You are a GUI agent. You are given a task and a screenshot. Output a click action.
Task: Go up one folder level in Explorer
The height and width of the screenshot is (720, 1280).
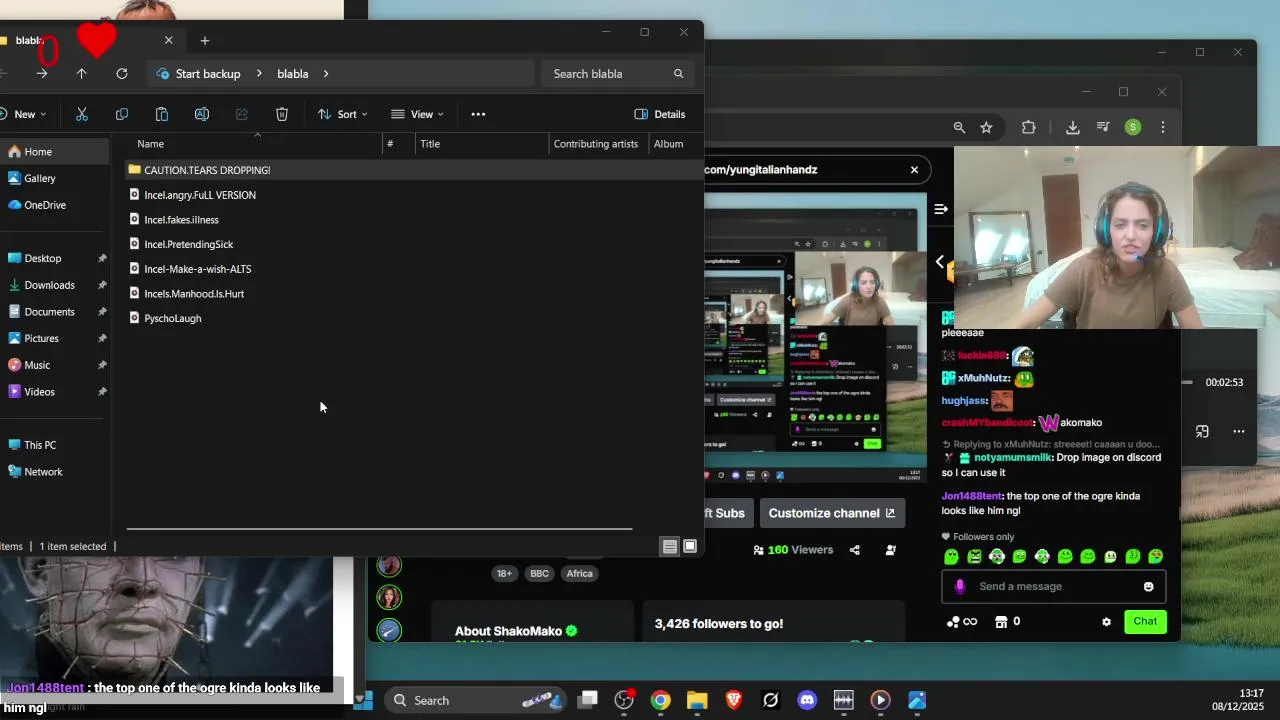[x=82, y=73]
